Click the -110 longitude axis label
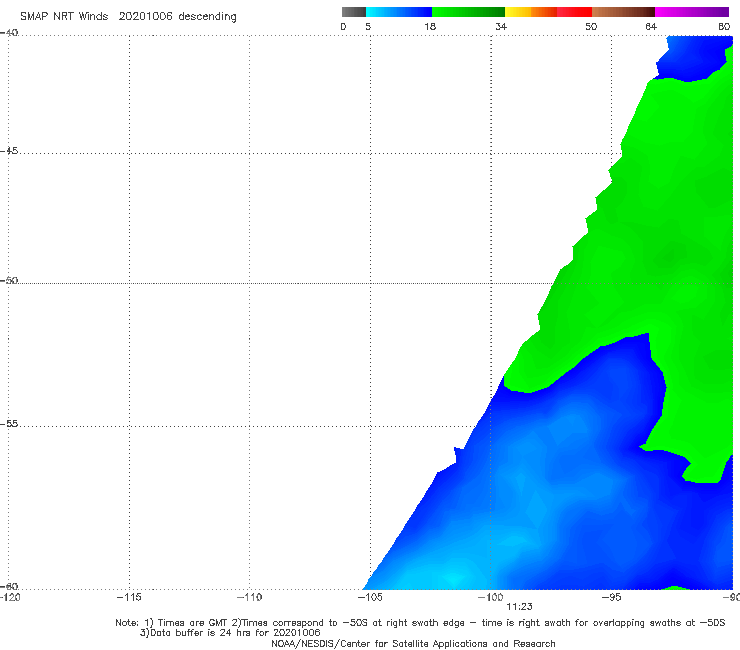The width and height of the screenshot is (740, 650). (x=249, y=597)
